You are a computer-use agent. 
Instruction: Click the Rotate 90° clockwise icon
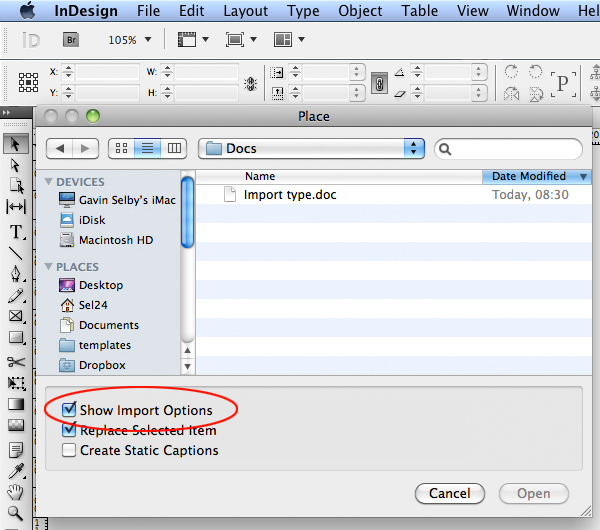[x=511, y=71]
